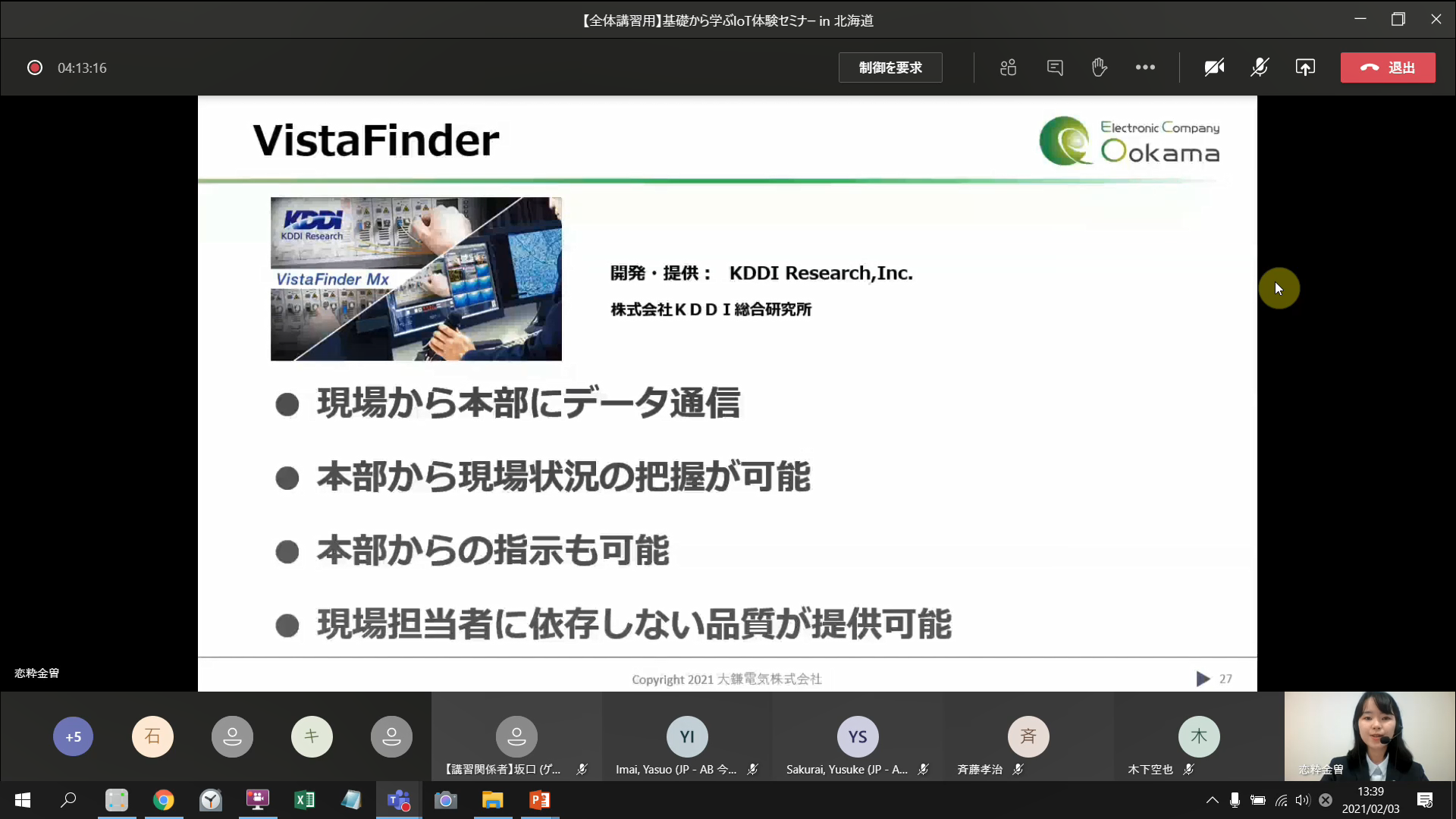The width and height of the screenshot is (1456, 819).
Task: Open the more actions ellipsis menu
Action: pyautogui.click(x=1145, y=67)
